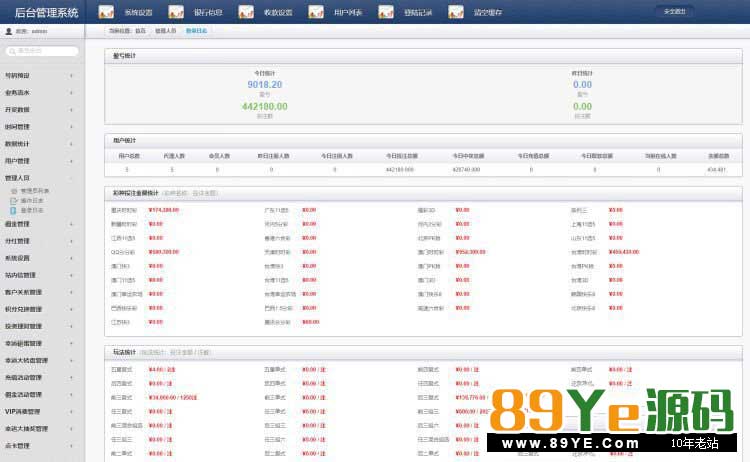Click the 用户统计 panel header

tap(423, 141)
